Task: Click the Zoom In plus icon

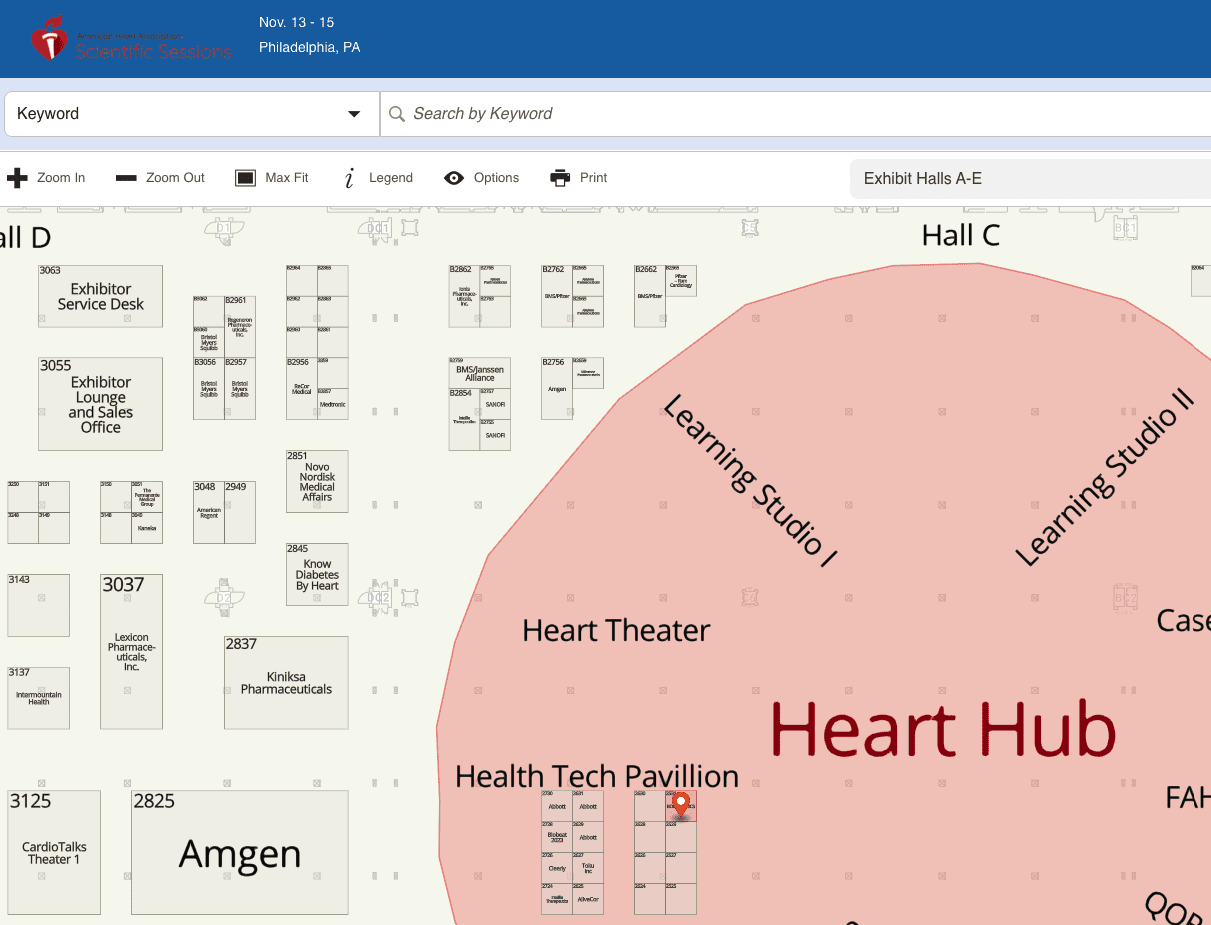Action: tap(17, 178)
